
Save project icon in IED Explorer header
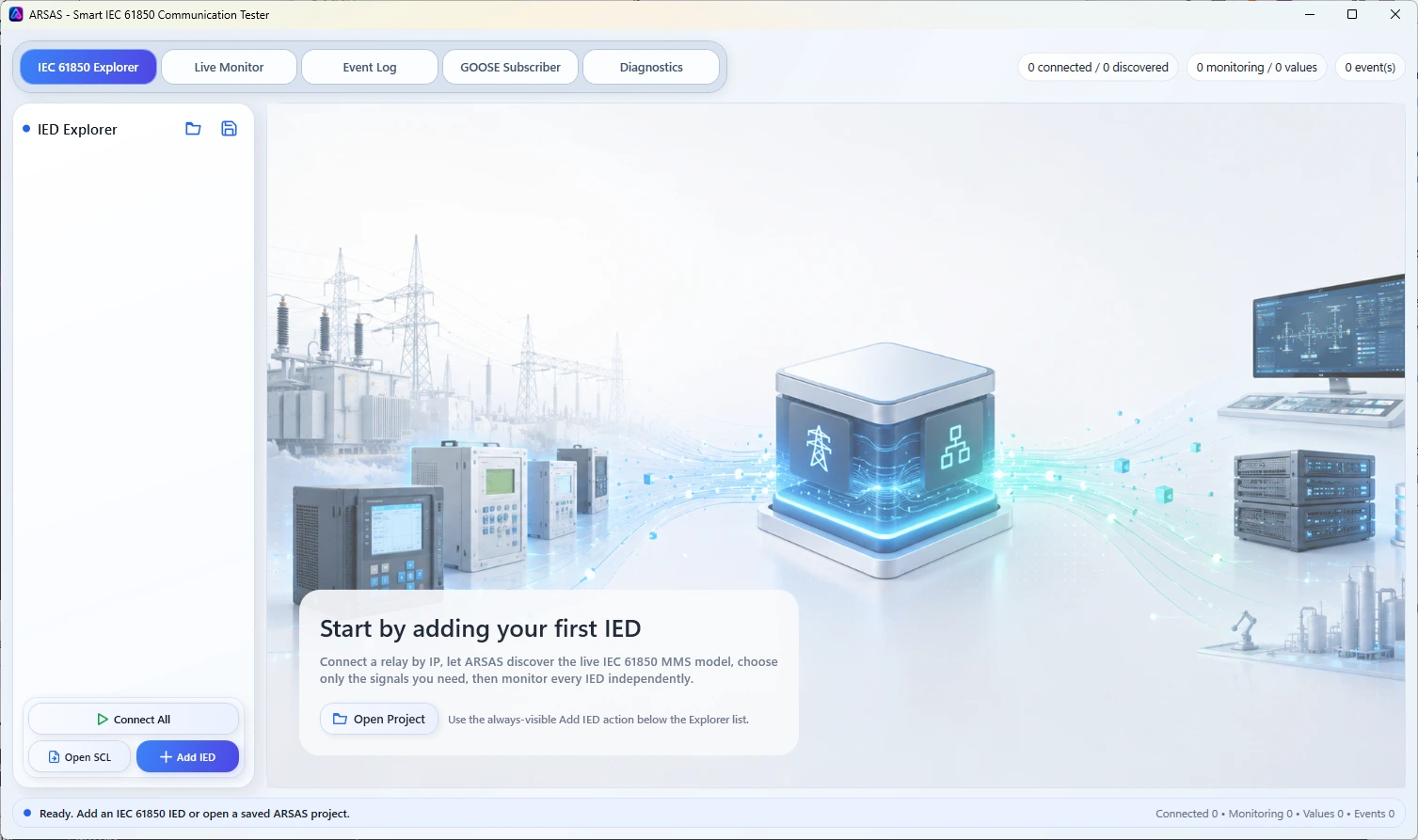(229, 129)
